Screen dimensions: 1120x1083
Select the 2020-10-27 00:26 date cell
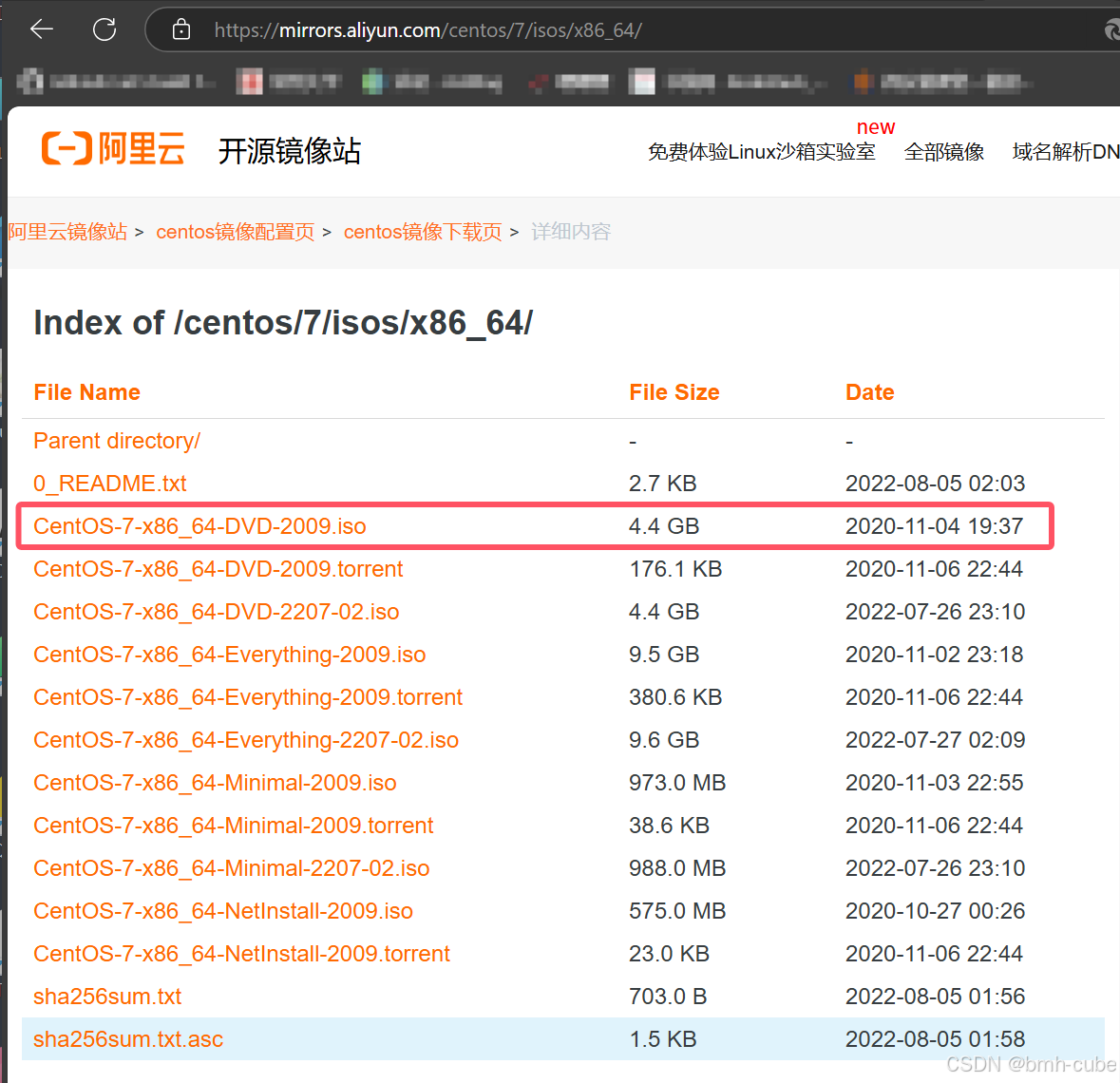coord(936,912)
